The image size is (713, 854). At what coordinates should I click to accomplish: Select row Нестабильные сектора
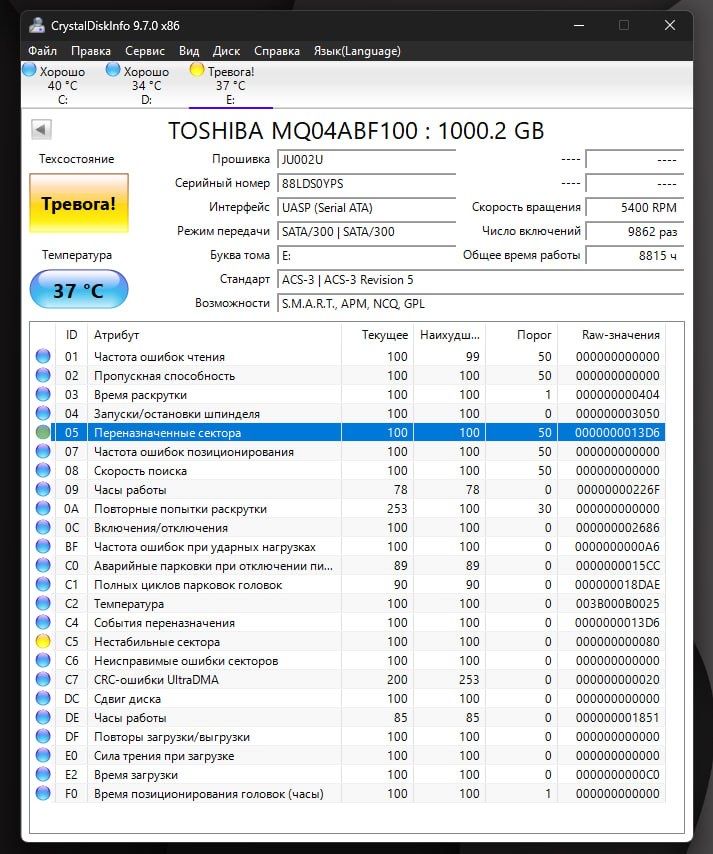pos(349,642)
